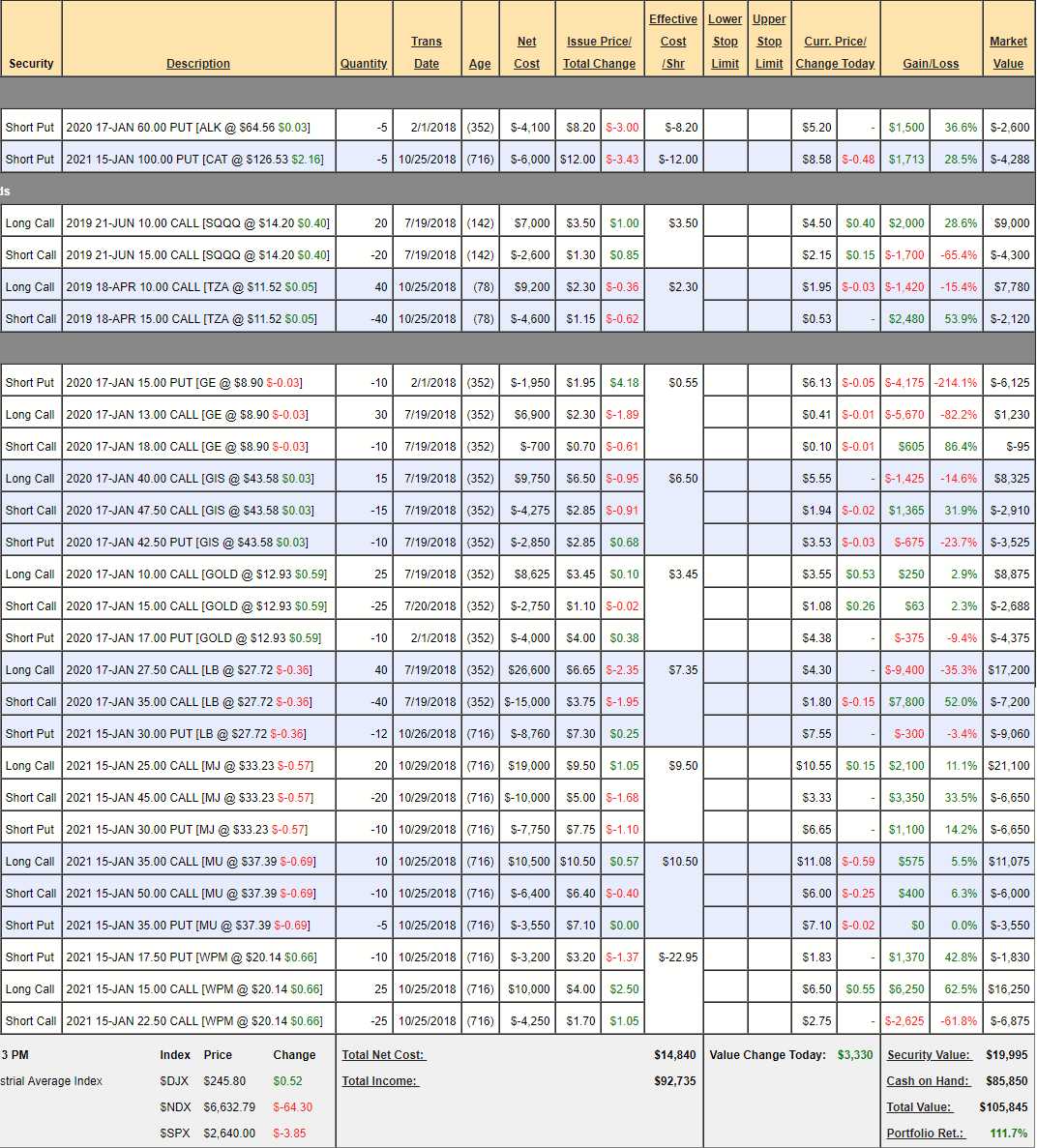Sort by the Quantity column header
Screen dimensions: 1037x1148
[x=364, y=64]
